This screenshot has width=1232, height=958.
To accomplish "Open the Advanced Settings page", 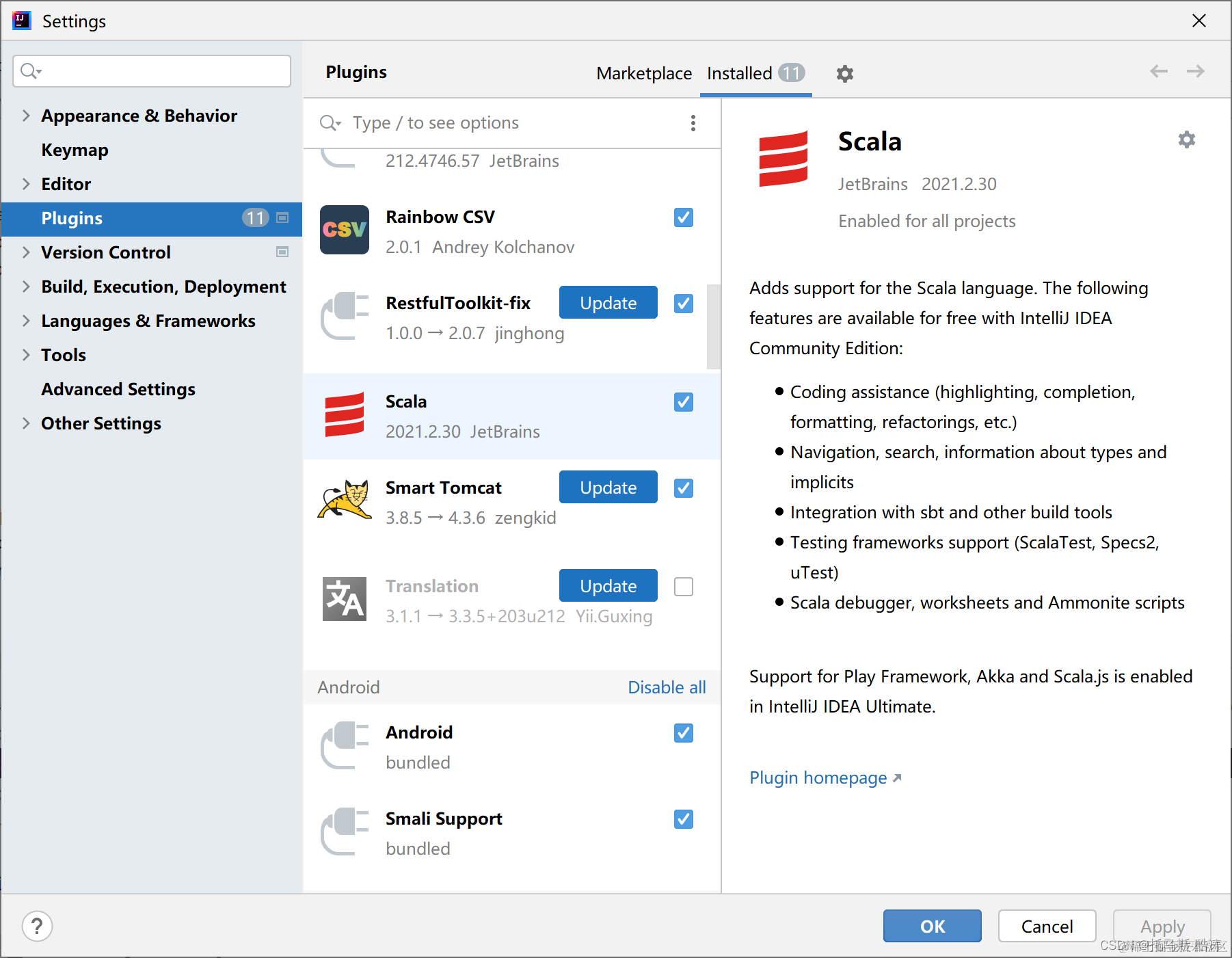I will 118,389.
